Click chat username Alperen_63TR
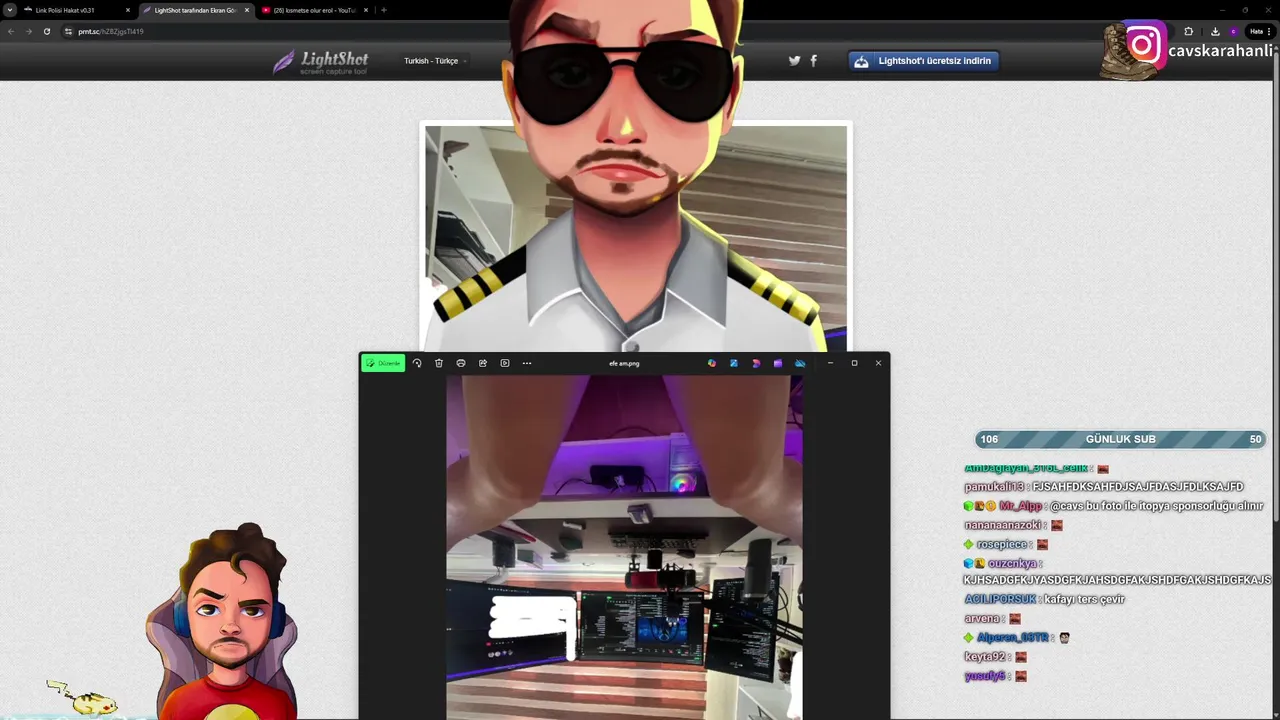The width and height of the screenshot is (1280, 720). click(x=1012, y=637)
